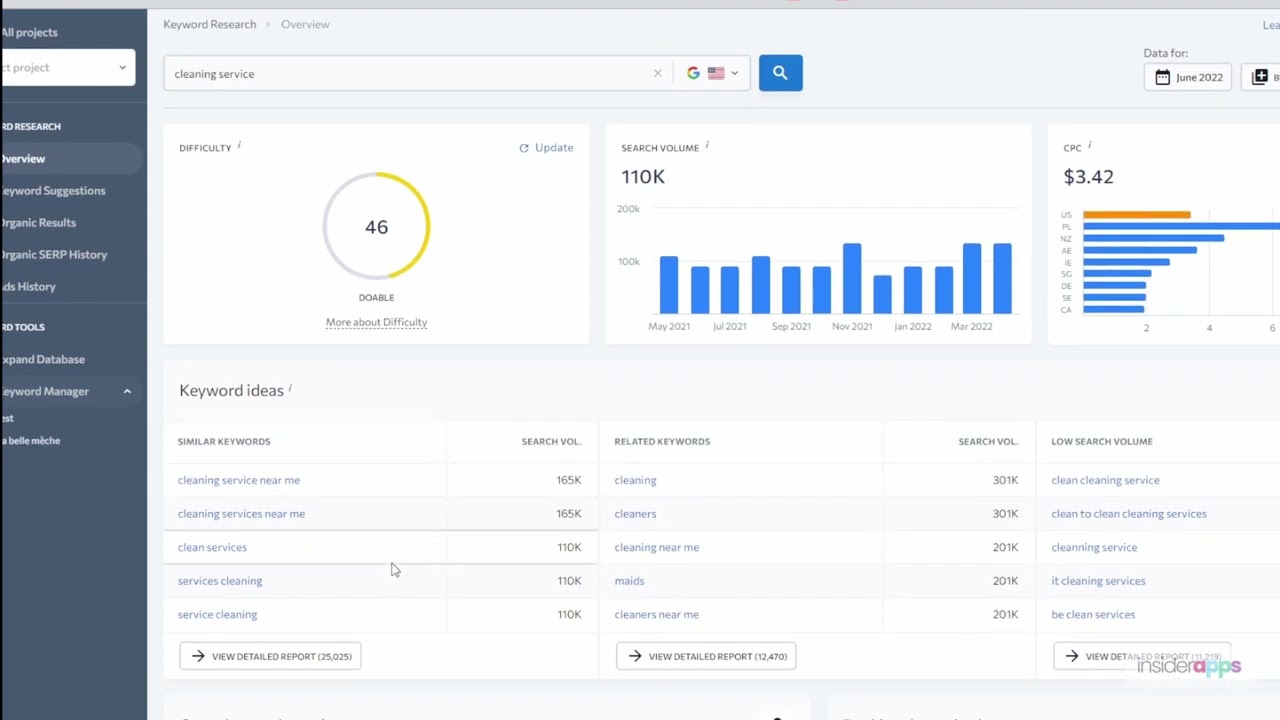The image size is (1280, 720).
Task: Open the project selector dropdown in sidebar
Action: pyautogui.click(x=67, y=68)
